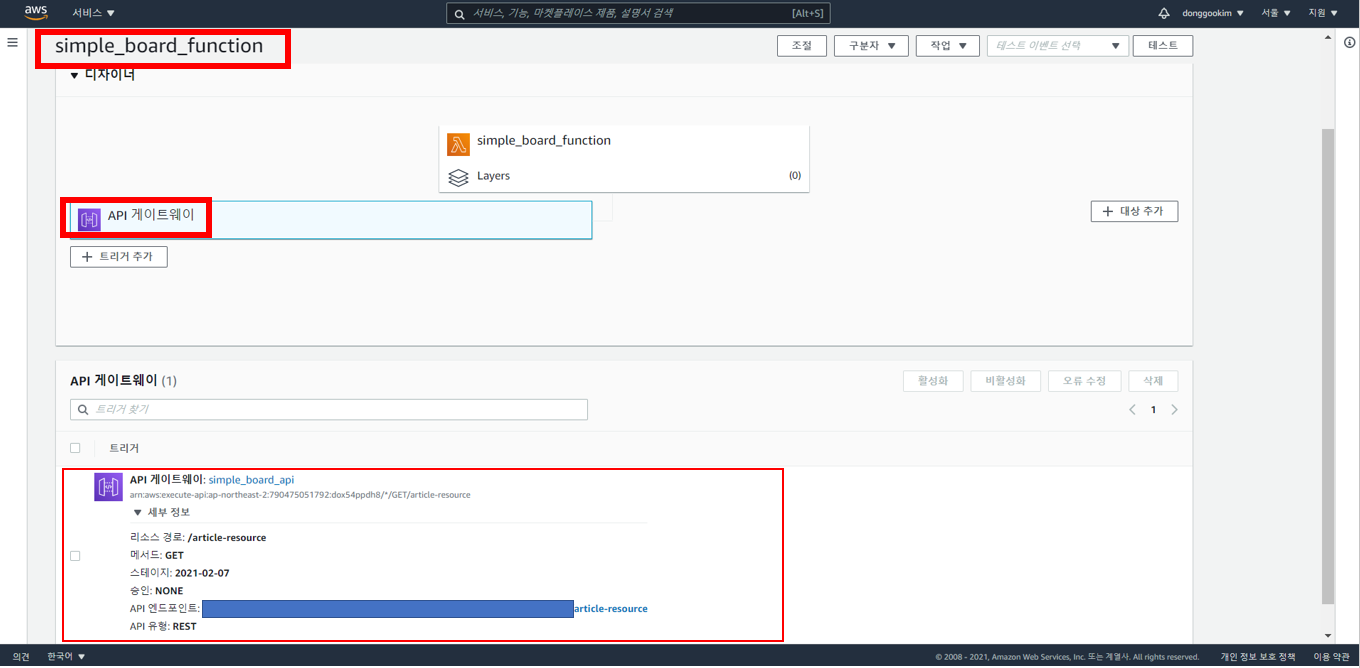Click API Gateway icon beside simple_board_api
1360x668 pixels.
point(108,487)
